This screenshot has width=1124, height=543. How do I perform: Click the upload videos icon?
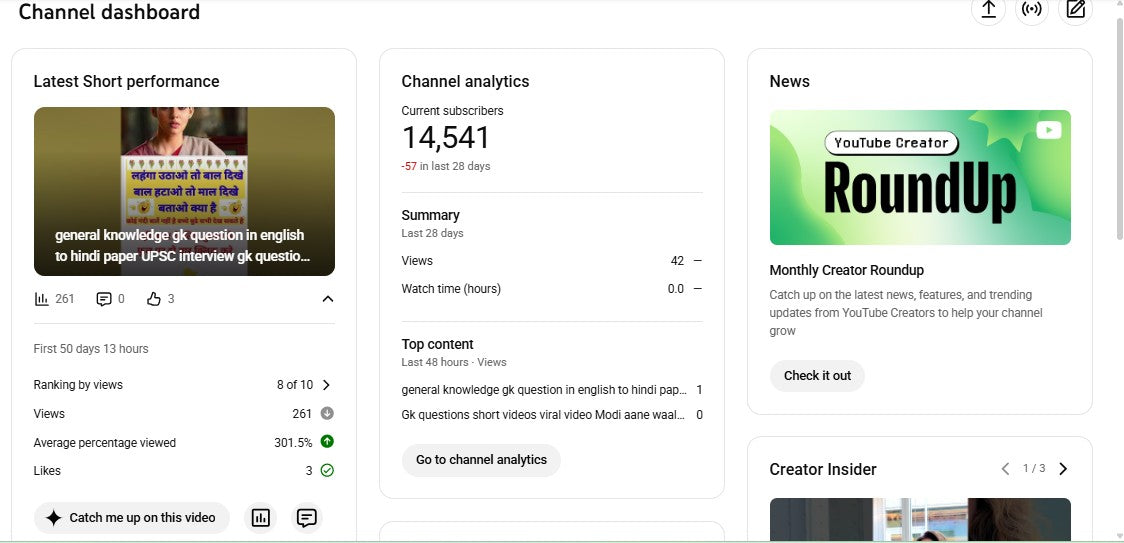click(x=988, y=9)
